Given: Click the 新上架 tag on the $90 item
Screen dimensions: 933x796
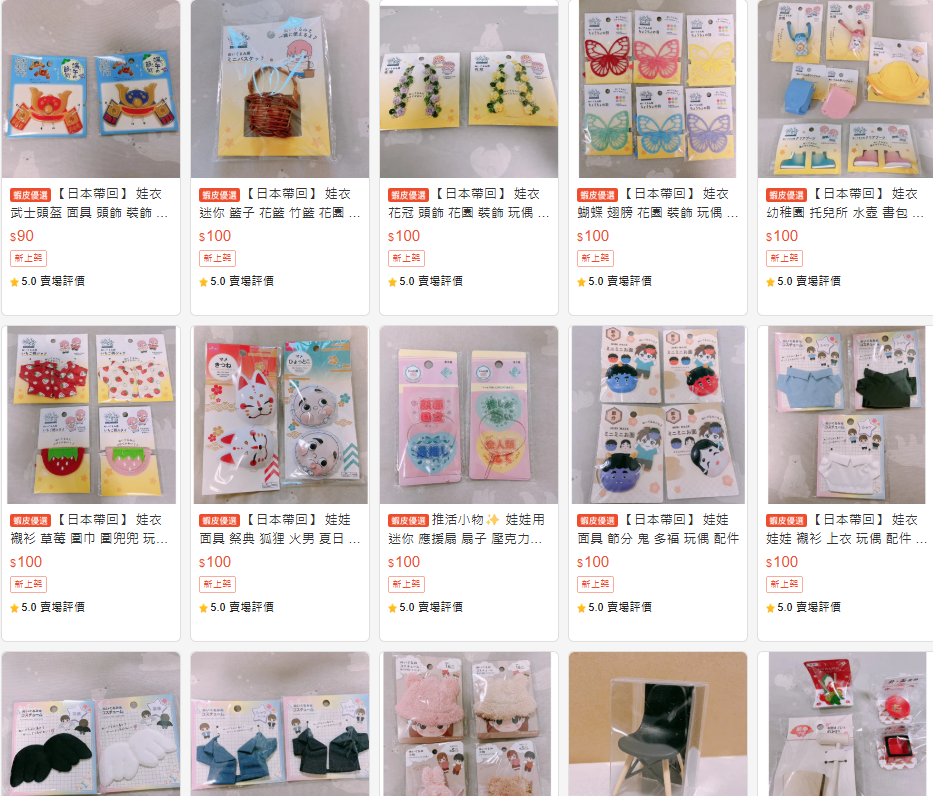Looking at the screenshot, I should click(28, 258).
